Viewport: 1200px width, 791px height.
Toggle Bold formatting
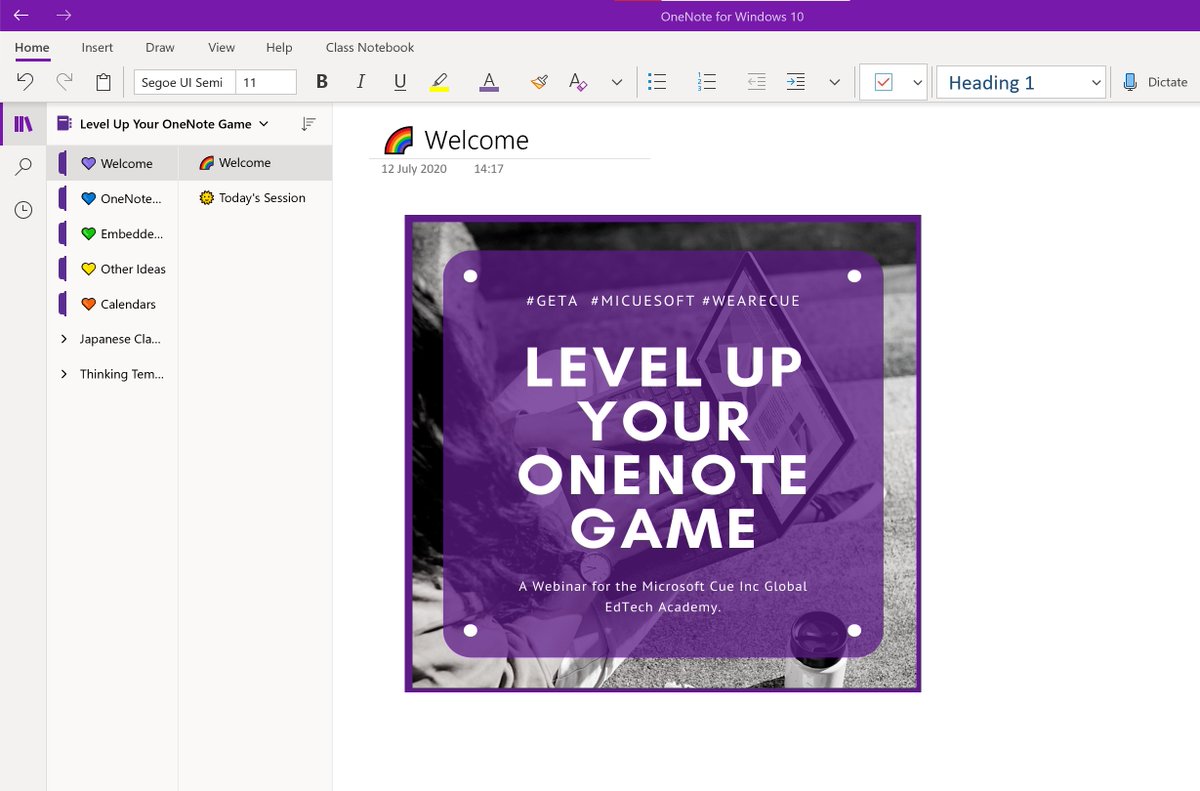pyautogui.click(x=322, y=82)
